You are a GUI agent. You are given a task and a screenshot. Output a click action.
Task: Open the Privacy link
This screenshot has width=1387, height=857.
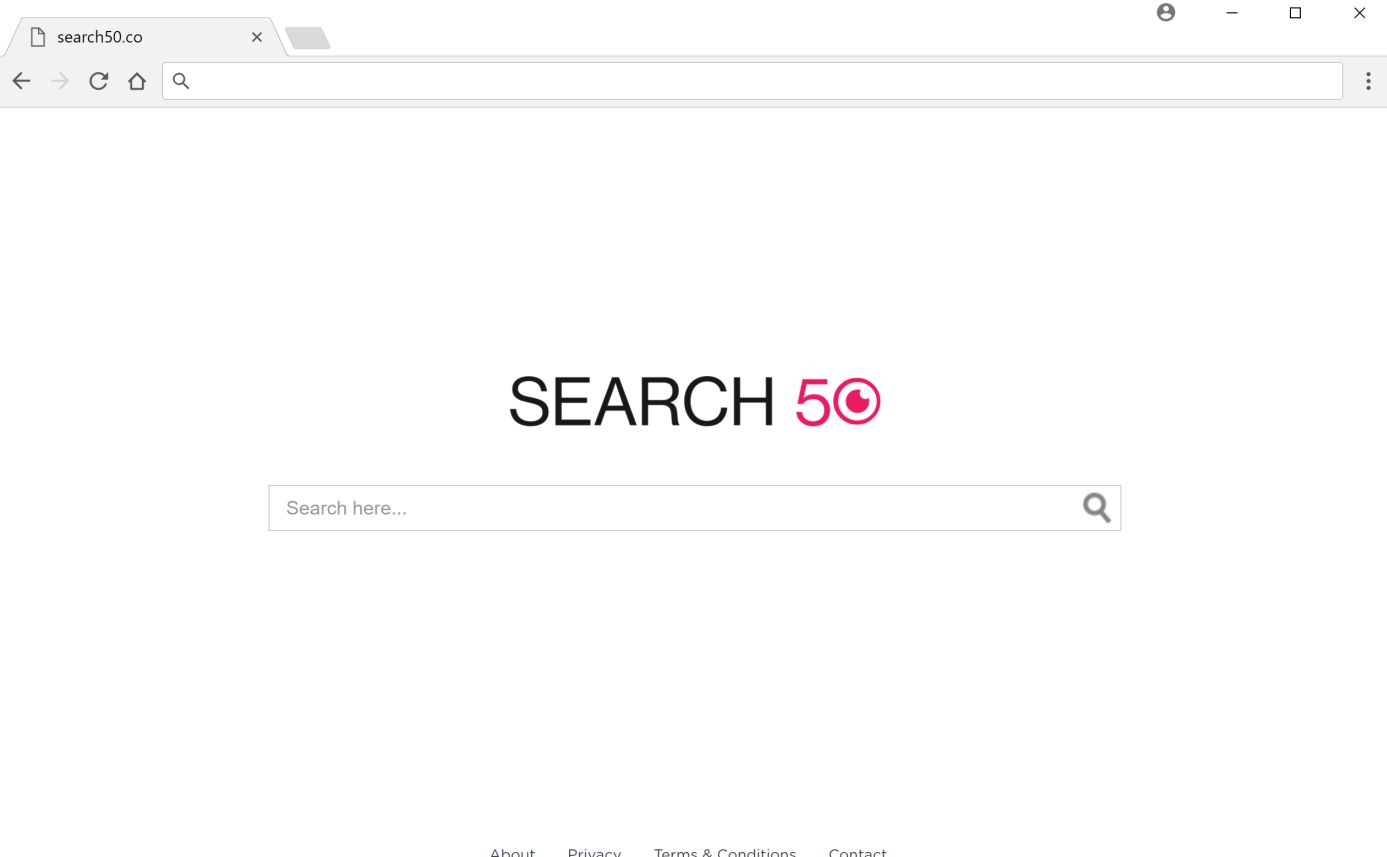click(x=594, y=852)
